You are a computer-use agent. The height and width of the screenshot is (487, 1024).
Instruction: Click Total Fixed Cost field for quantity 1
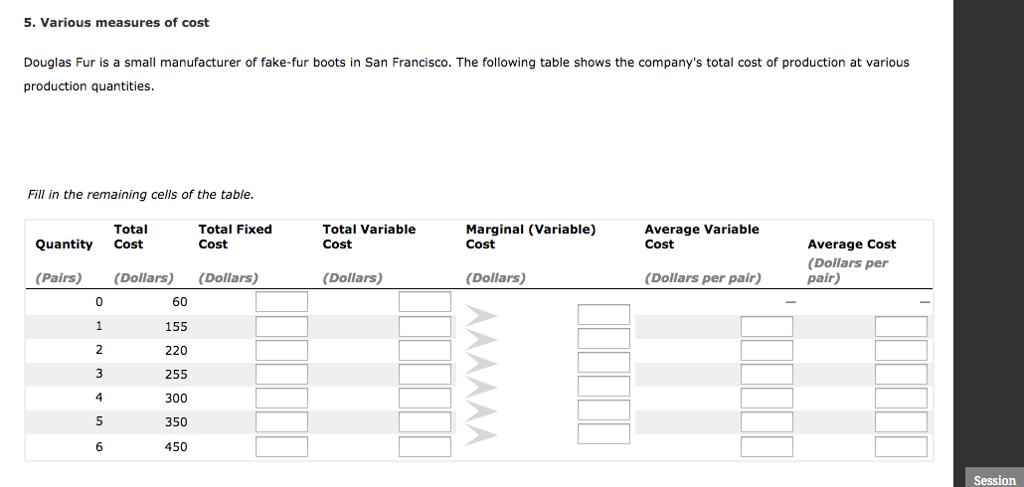[281, 326]
